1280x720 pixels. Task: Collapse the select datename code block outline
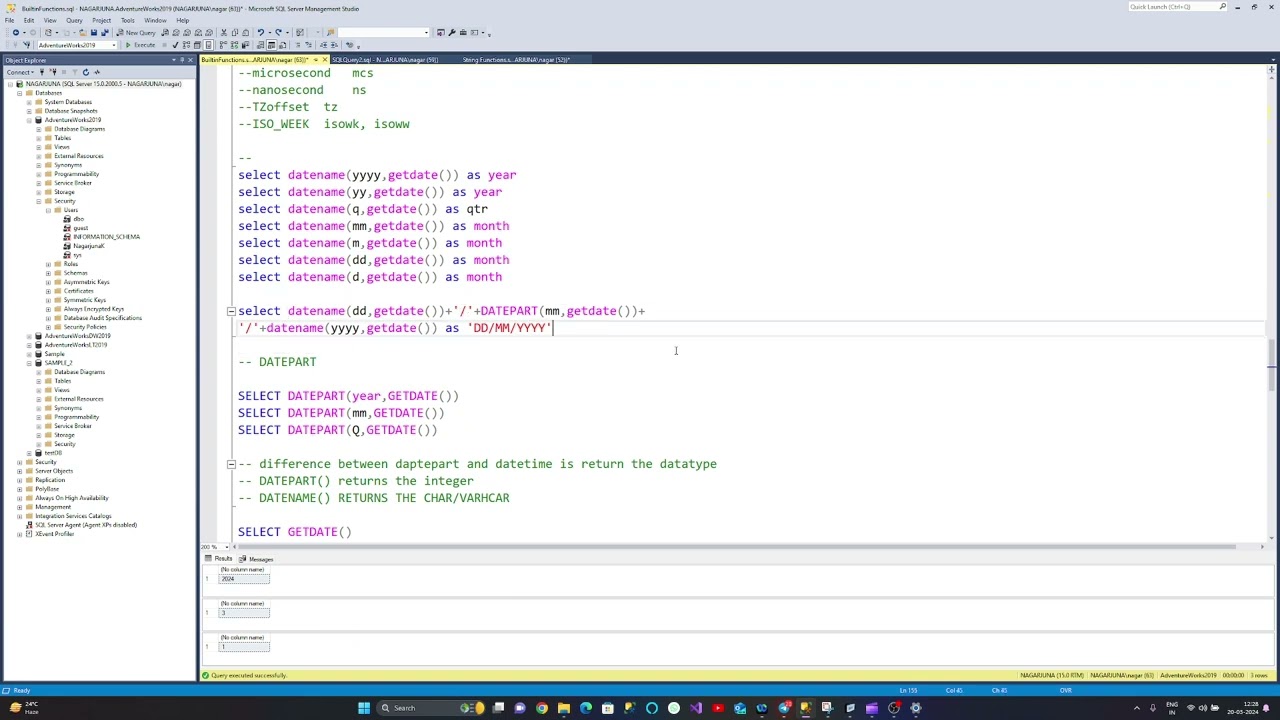coord(231,311)
